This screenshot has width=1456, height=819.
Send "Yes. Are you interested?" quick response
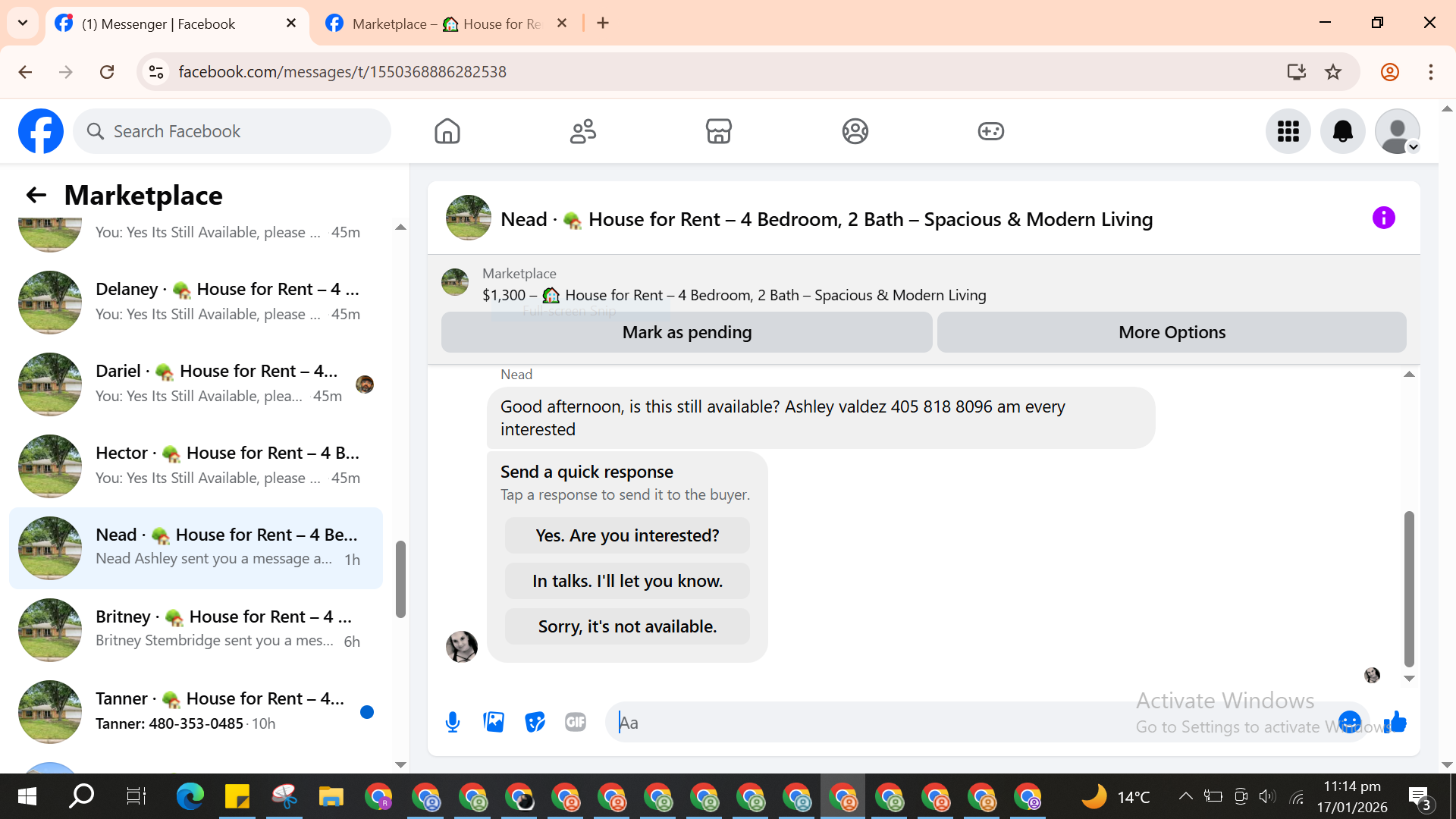coord(627,535)
